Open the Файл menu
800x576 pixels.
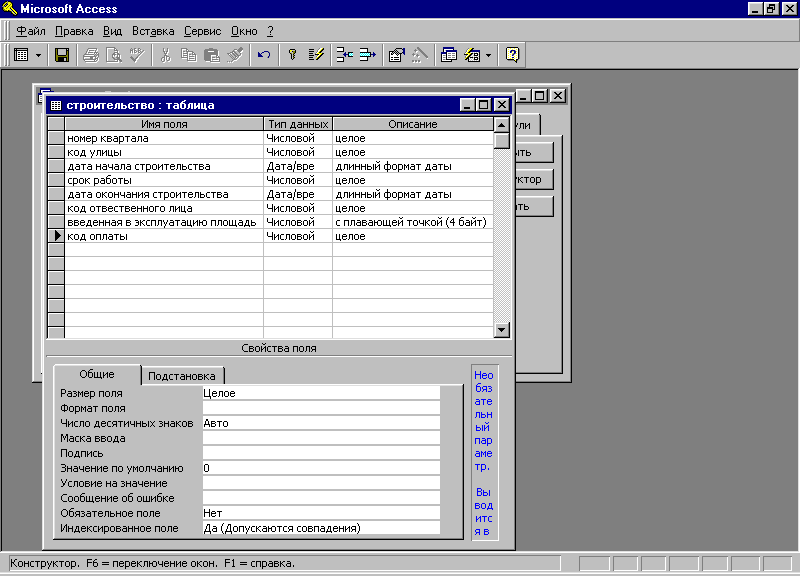[x=31, y=31]
